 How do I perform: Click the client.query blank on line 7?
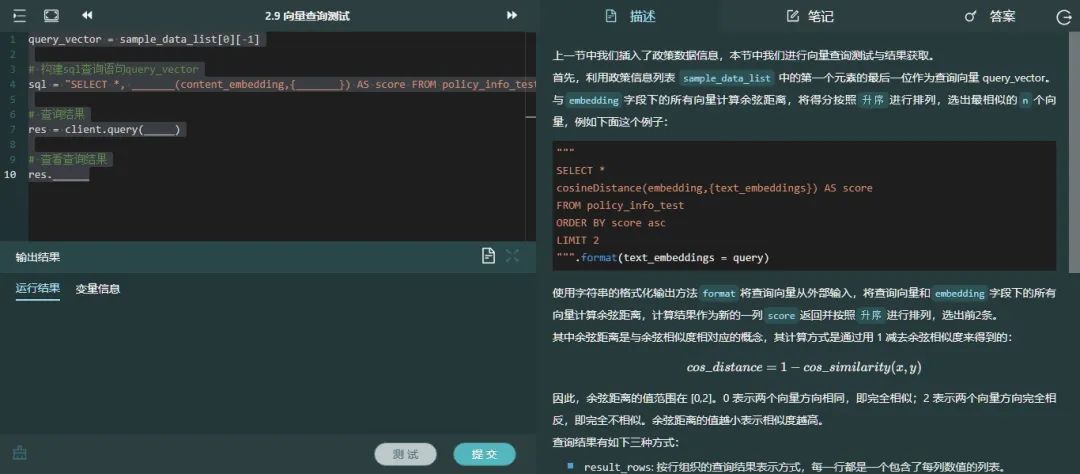coord(161,130)
